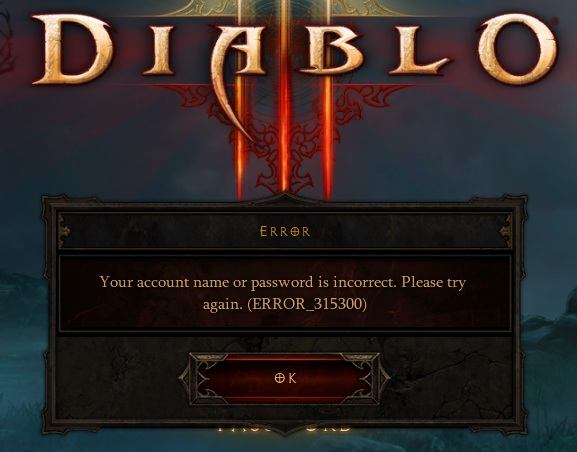Click the partially hidden Password label
Image resolution: width=577 pixels, height=452 pixels.
click(285, 428)
